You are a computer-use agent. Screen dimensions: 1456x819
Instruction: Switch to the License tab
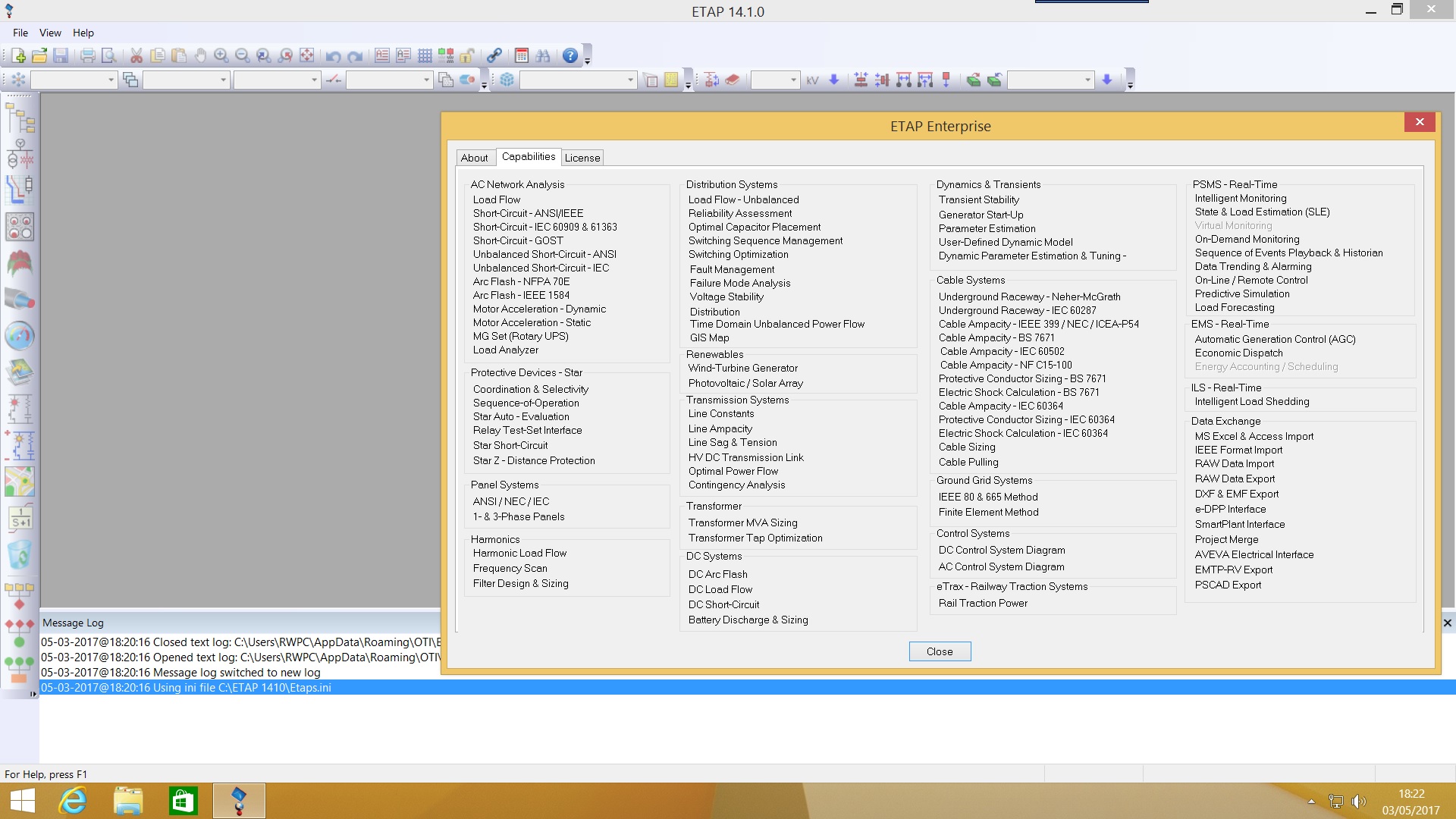[x=582, y=158]
